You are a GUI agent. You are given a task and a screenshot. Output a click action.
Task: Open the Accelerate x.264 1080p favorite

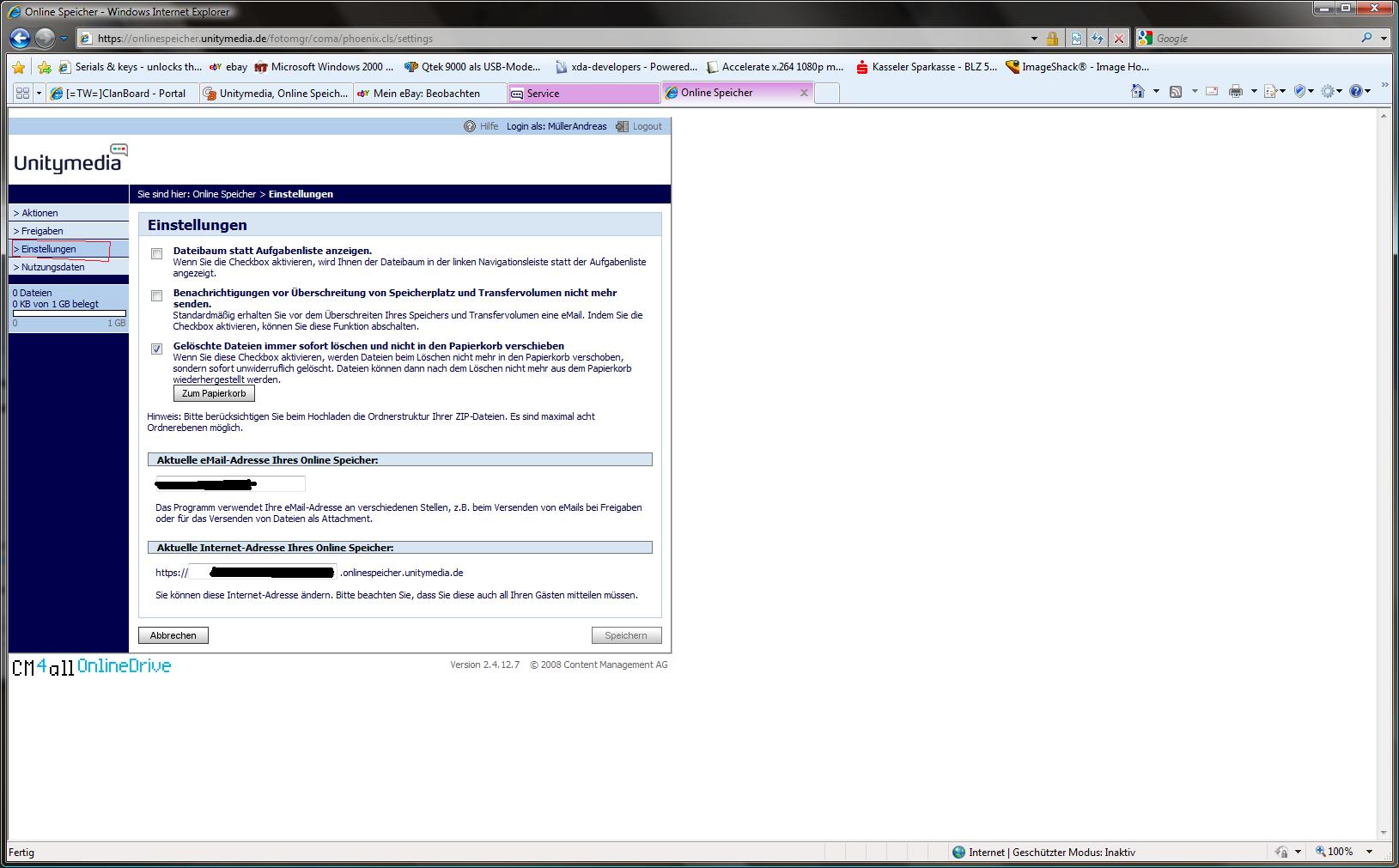point(775,67)
